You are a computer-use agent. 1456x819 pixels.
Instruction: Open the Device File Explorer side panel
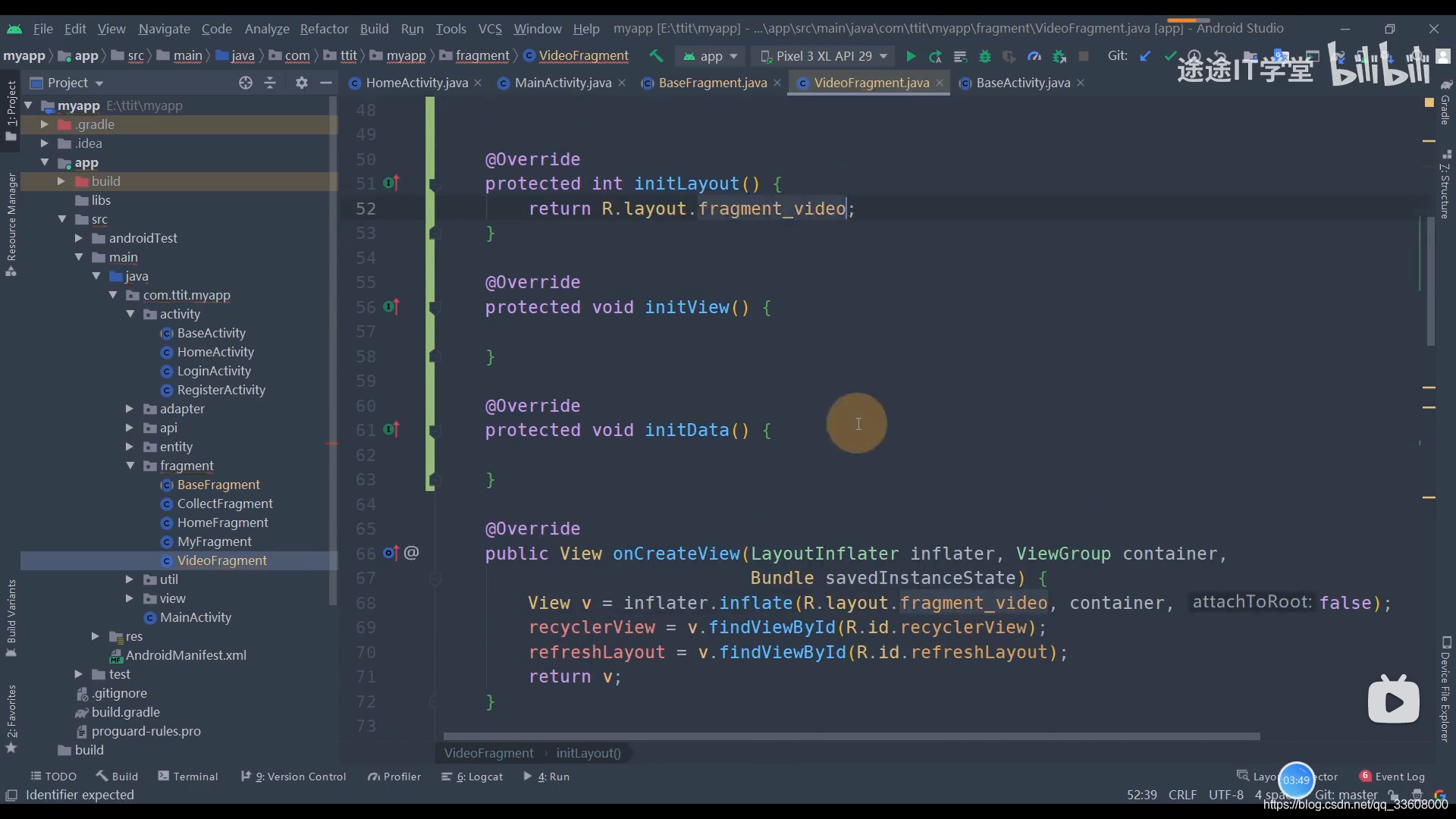pos(1445,689)
